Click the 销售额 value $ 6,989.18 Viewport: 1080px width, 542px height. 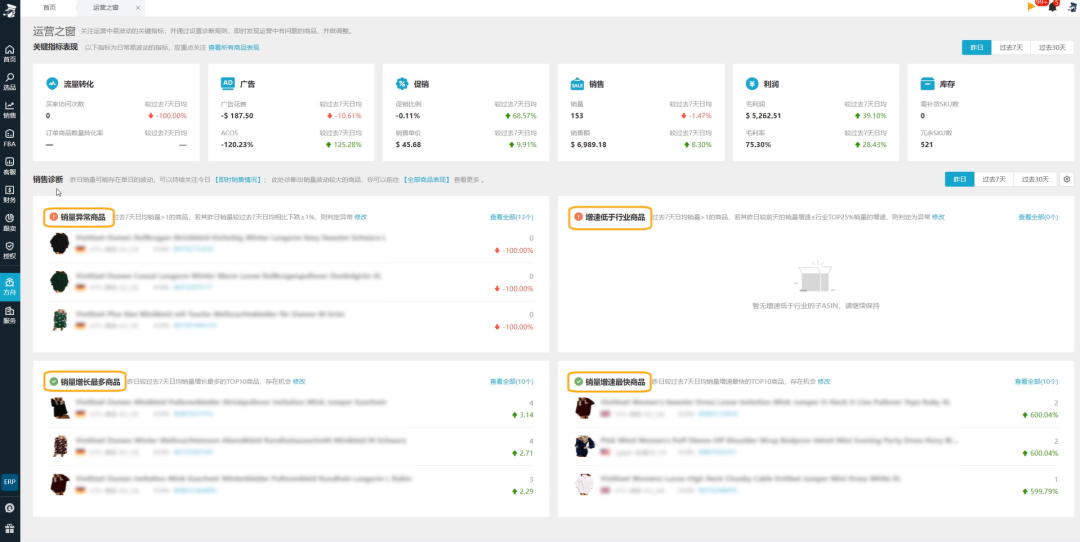588,145
